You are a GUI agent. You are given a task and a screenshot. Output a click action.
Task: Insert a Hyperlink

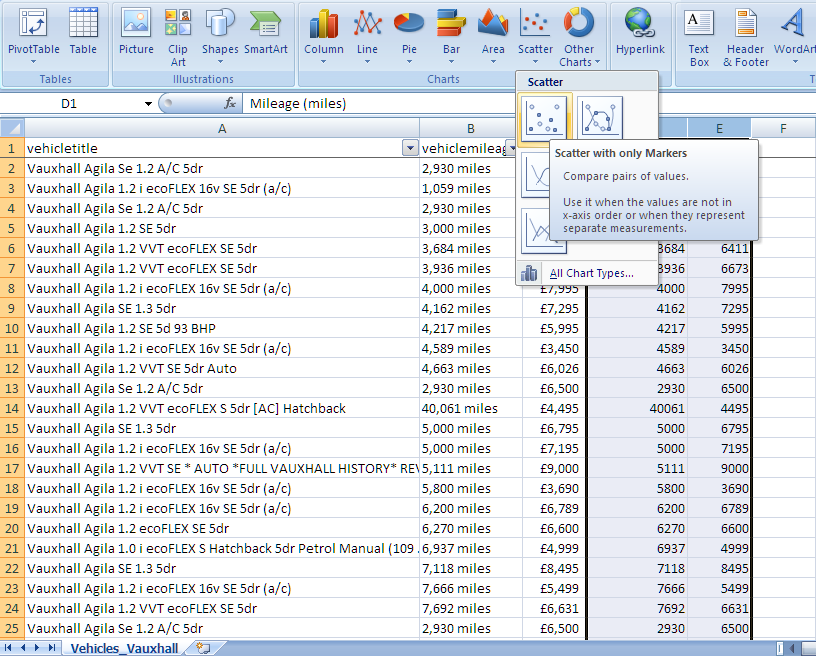tap(639, 34)
